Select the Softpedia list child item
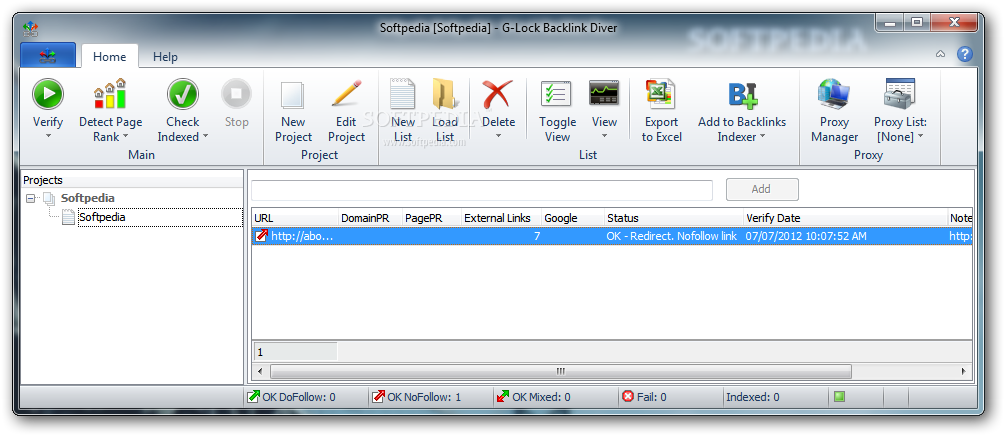 coord(102,217)
